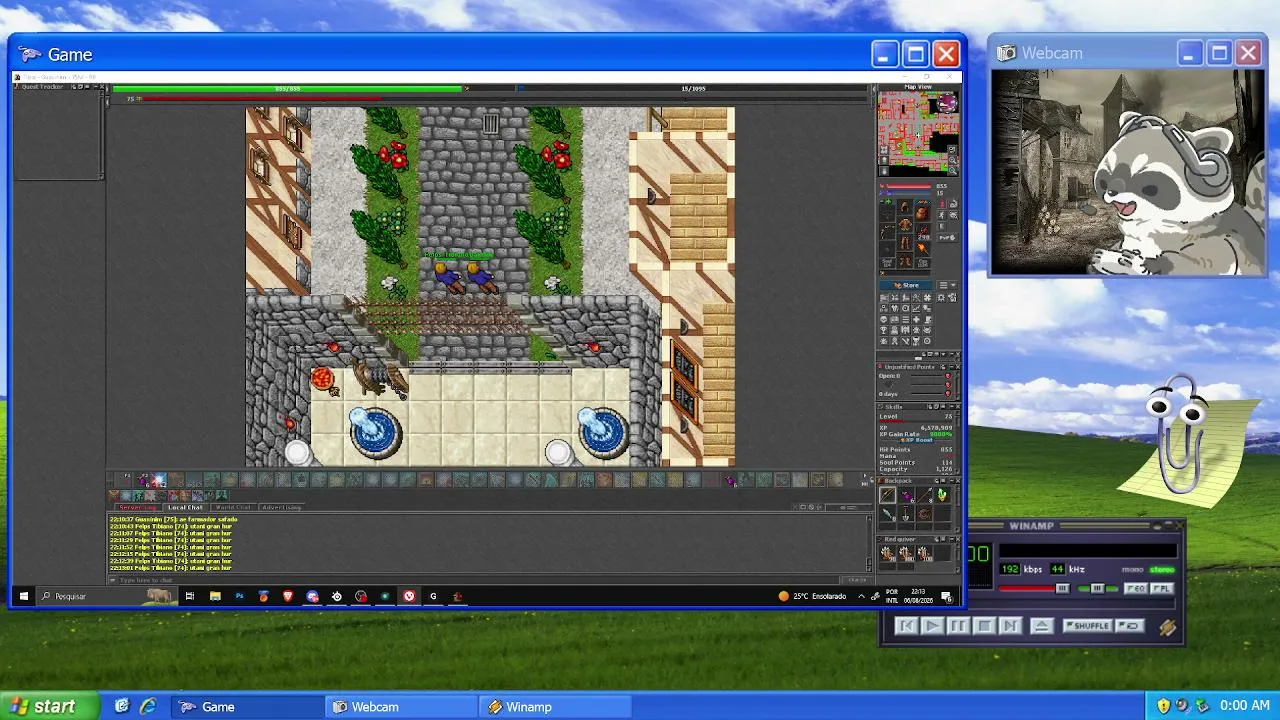
Task: Play the track in Winamp
Action: click(931, 626)
